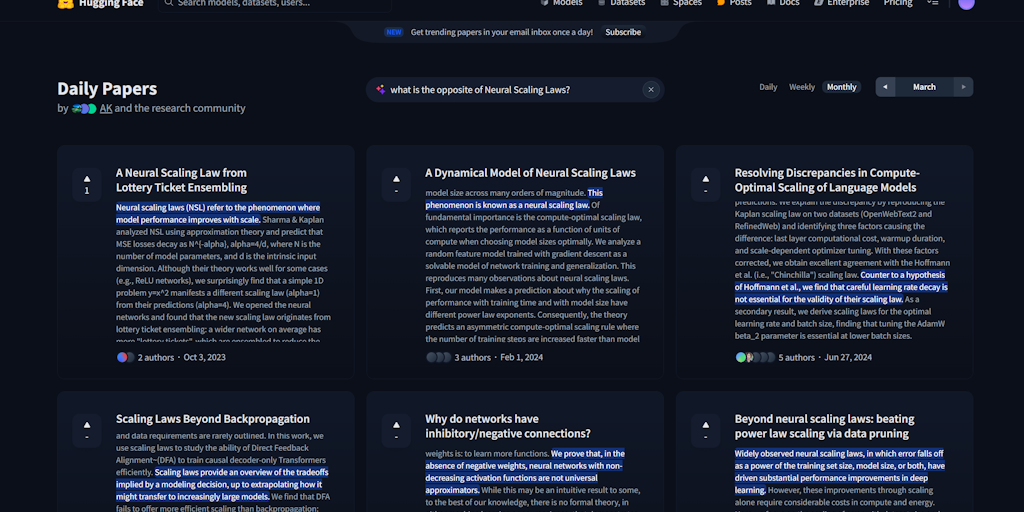The width and height of the screenshot is (1024, 512).
Task: Click author avatars of the Dynamical Model paper
Action: click(439, 357)
